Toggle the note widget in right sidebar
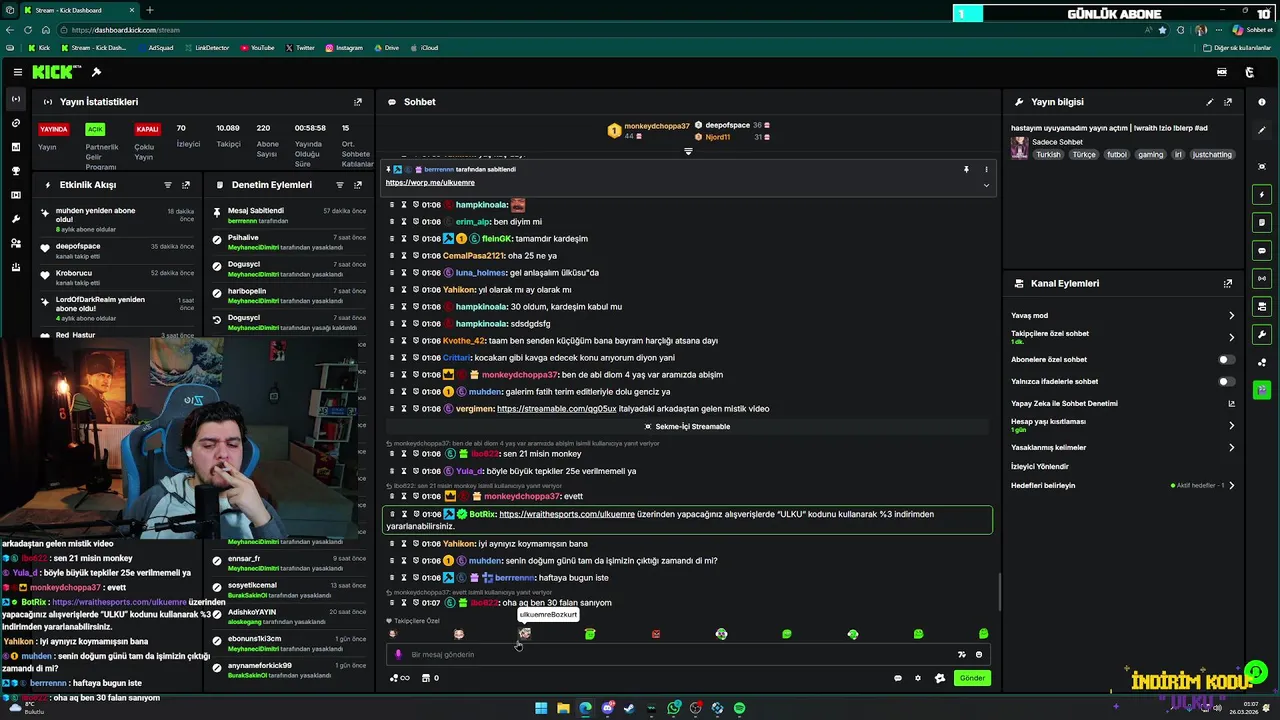 1262,223
